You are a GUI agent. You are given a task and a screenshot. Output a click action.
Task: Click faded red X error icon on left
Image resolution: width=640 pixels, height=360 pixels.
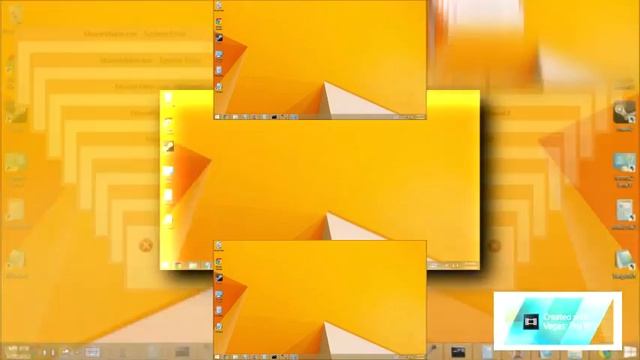(x=146, y=245)
